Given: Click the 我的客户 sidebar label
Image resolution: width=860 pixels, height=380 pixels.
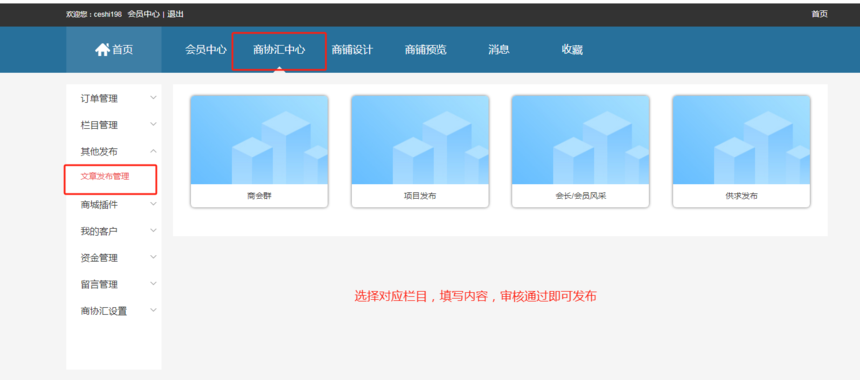Looking at the screenshot, I should click(x=99, y=231).
